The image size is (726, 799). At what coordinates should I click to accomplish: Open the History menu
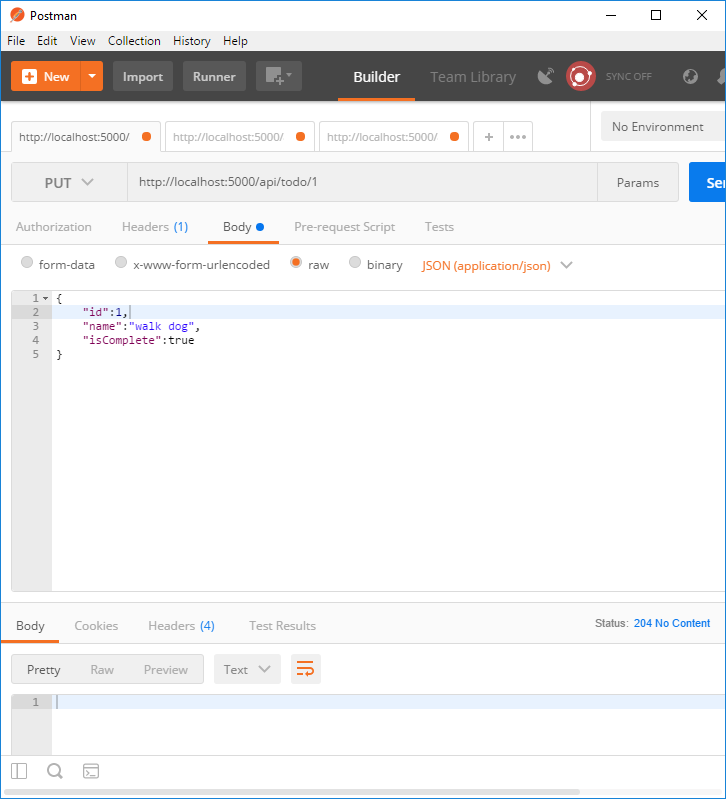click(x=192, y=41)
